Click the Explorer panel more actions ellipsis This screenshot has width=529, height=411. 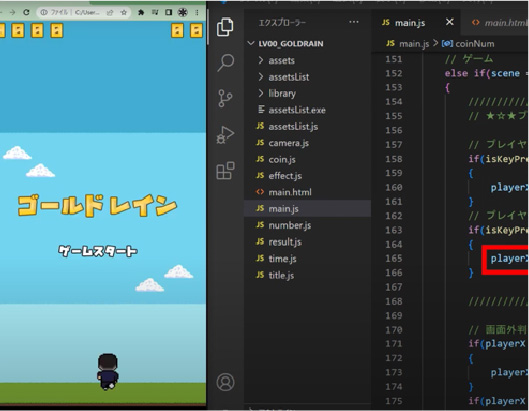354,22
